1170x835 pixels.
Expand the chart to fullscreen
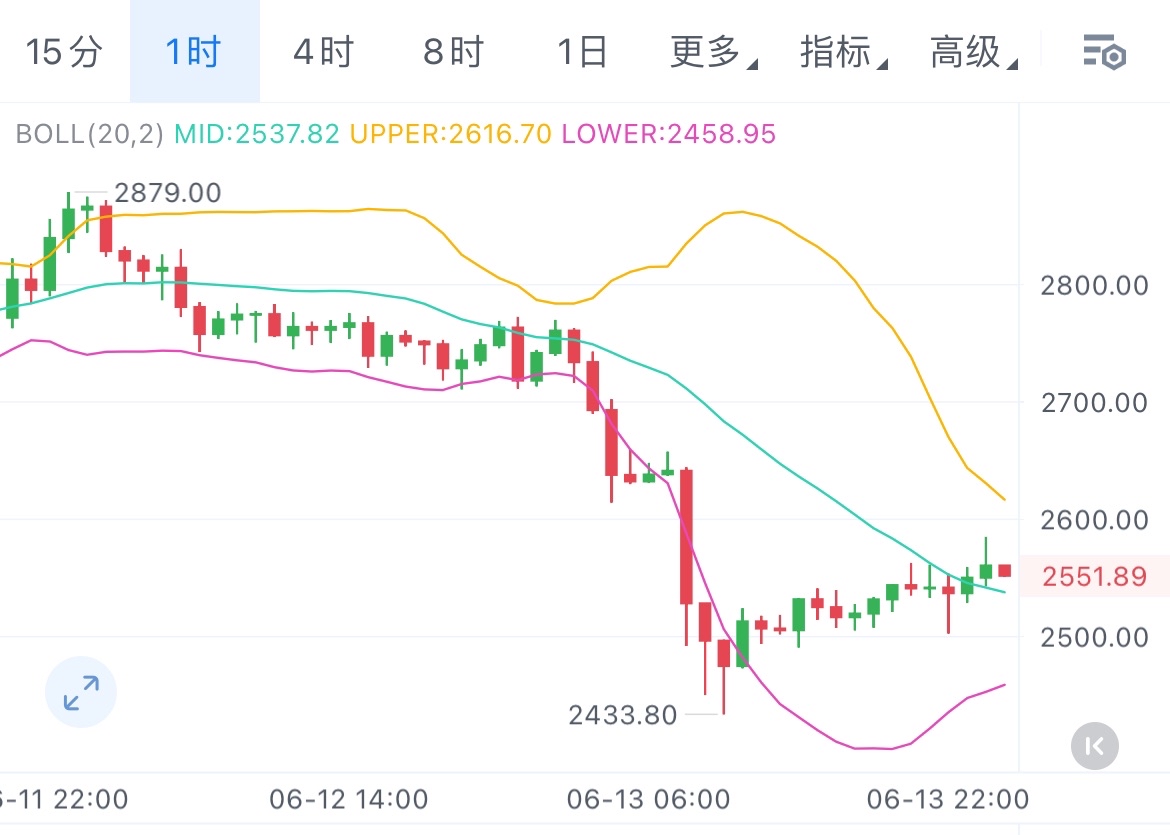81,692
